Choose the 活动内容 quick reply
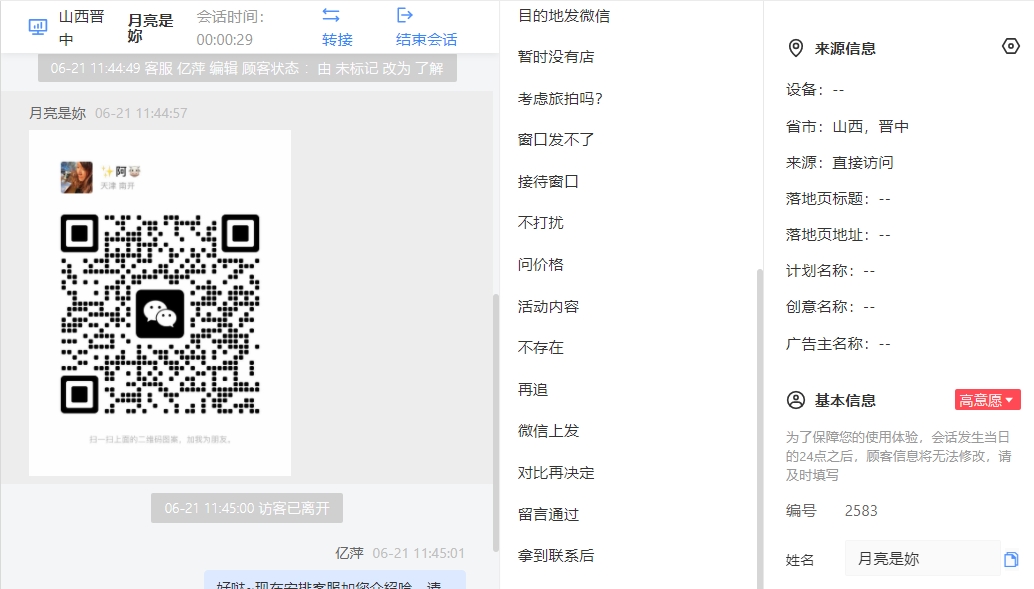Viewport: 1034px width, 589px height. 548,307
